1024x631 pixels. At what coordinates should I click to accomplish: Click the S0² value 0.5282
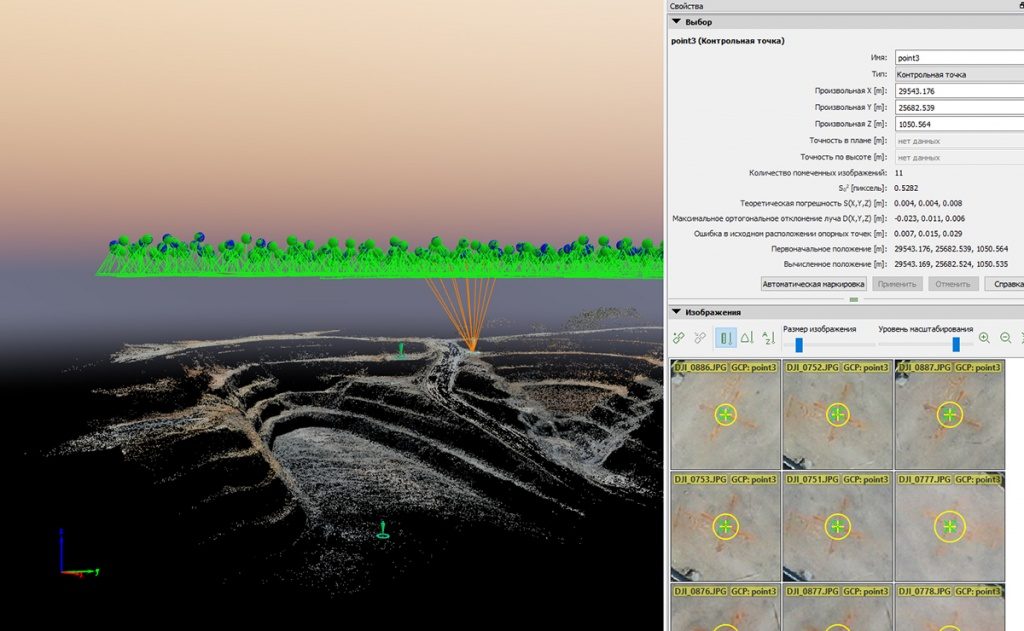click(906, 188)
